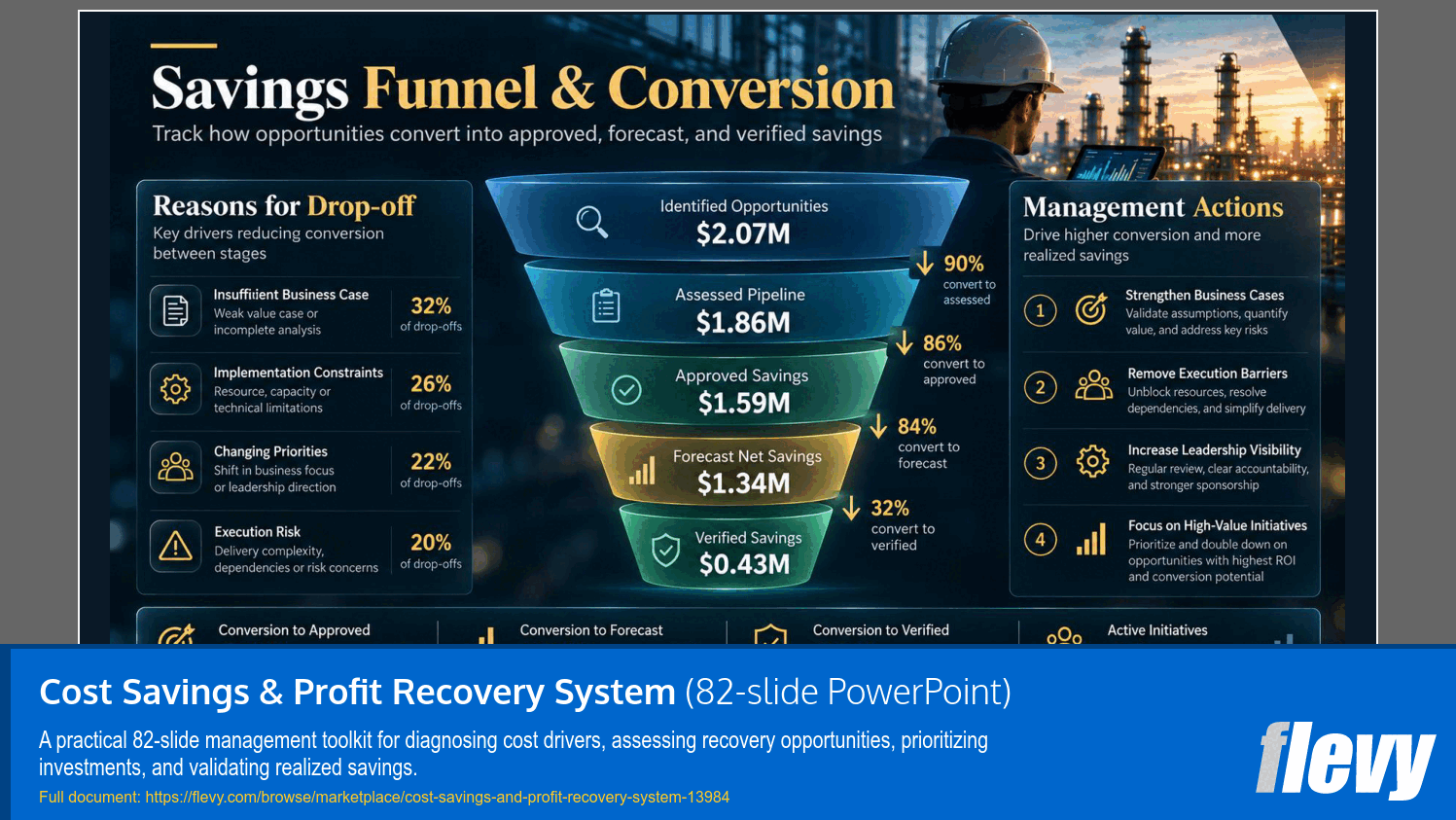Click the Conversion to Forecast label

[x=591, y=630]
